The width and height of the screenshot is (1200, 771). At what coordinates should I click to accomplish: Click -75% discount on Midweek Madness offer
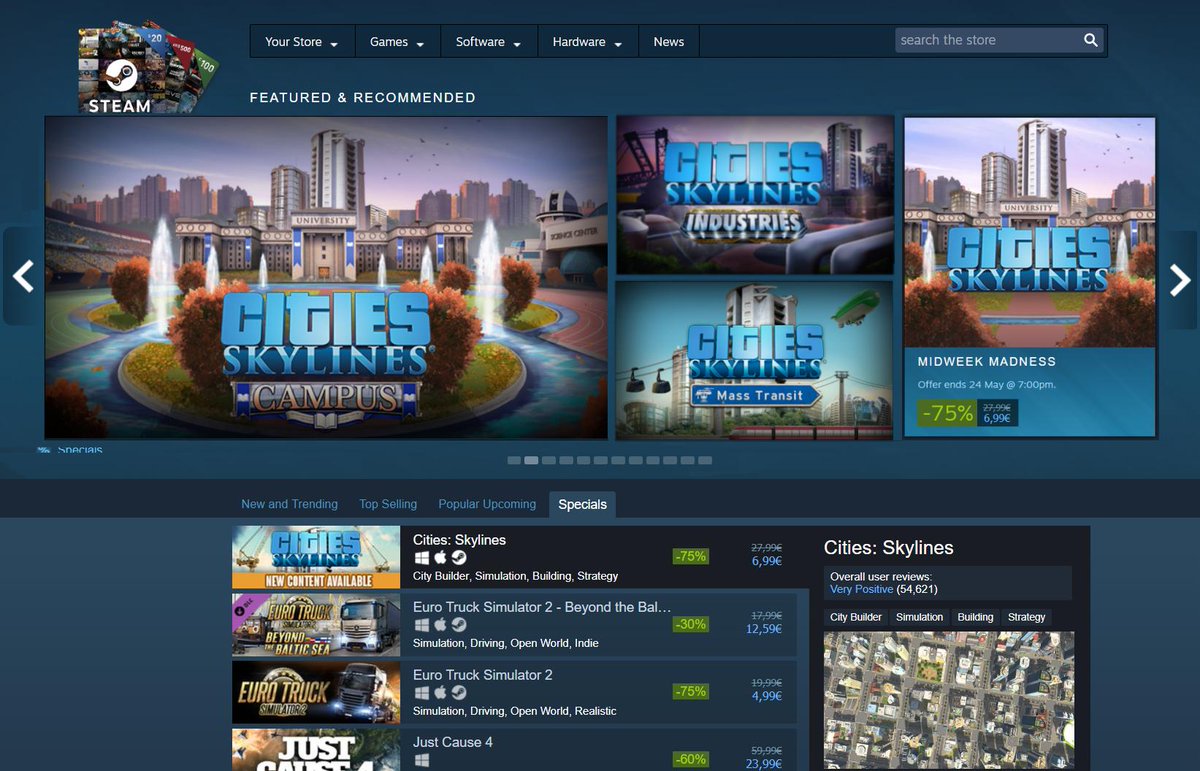coord(947,413)
